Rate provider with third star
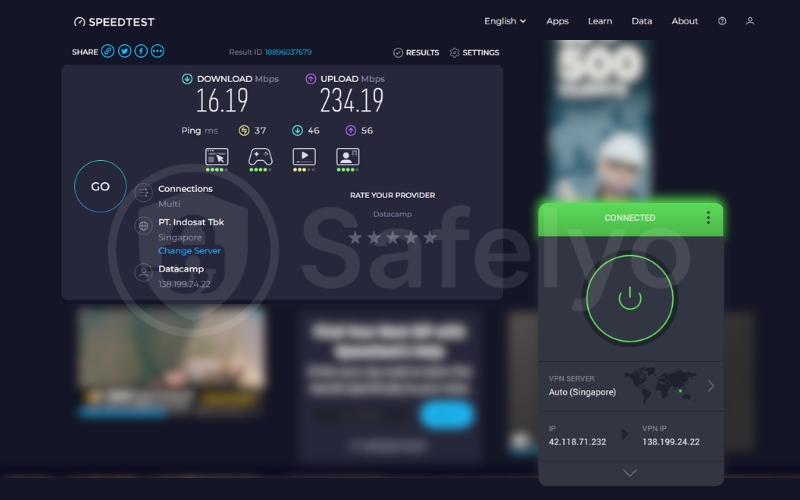Screen dimensions: 800x500 [392, 237]
